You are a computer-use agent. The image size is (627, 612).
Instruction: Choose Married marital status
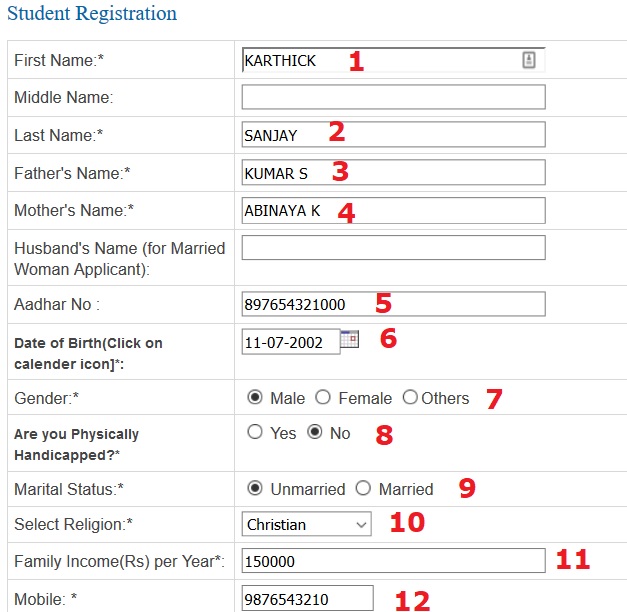coord(363,488)
